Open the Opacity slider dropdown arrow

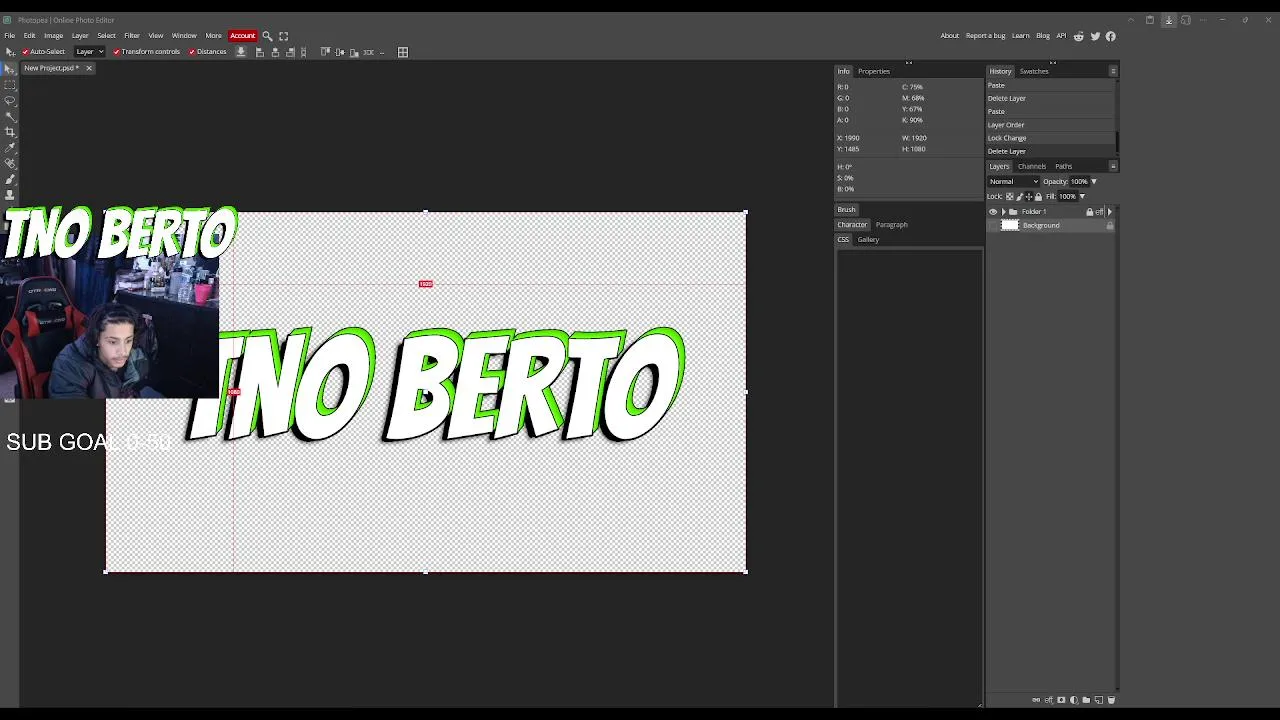coord(1094,182)
